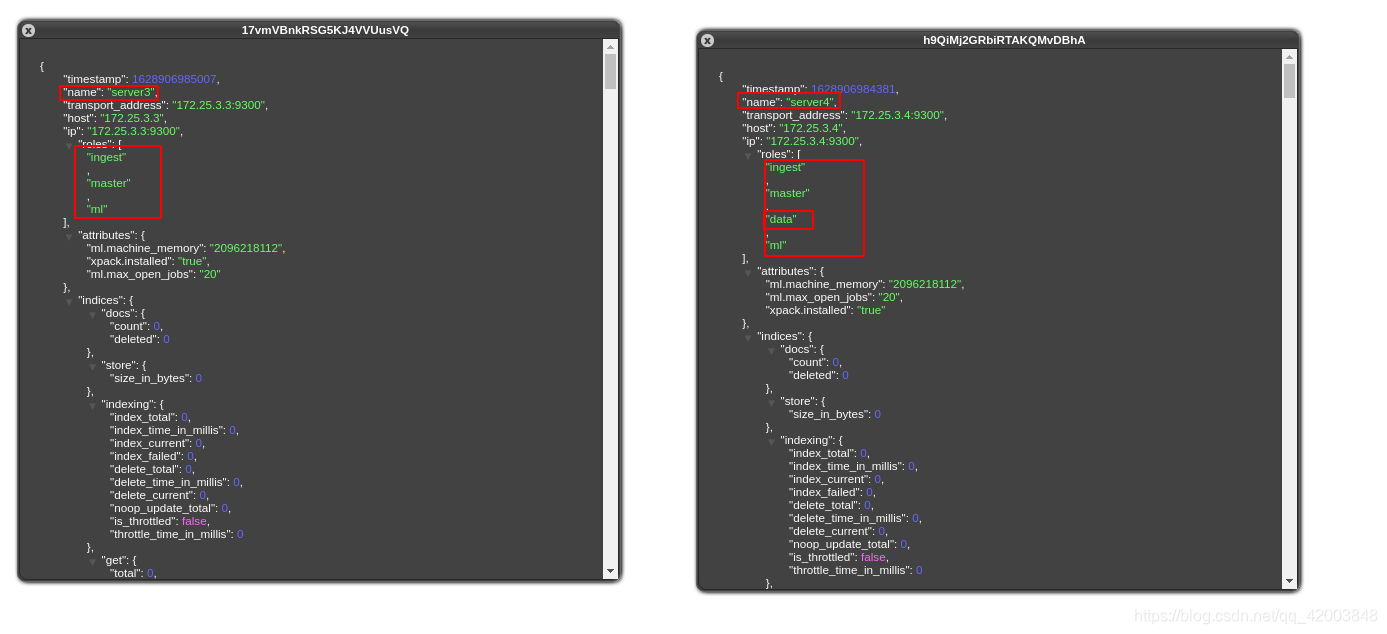The image size is (1387, 634).
Task: Click "index_time_in_millis" line in server3 window
Action: [174, 430]
